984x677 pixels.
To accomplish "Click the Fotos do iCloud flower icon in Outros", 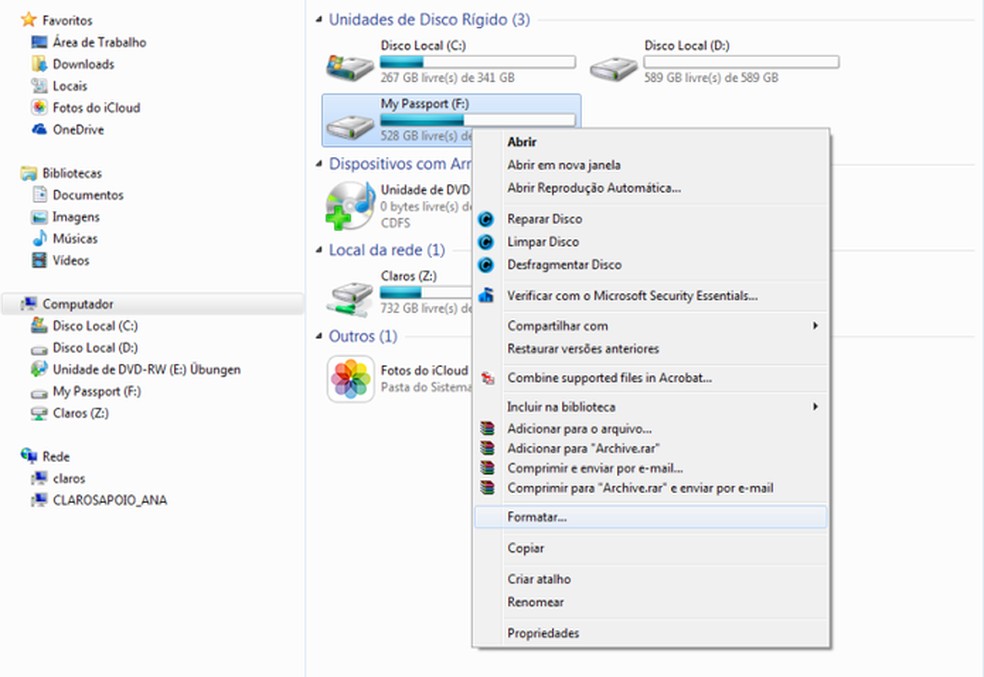I will (351, 379).
